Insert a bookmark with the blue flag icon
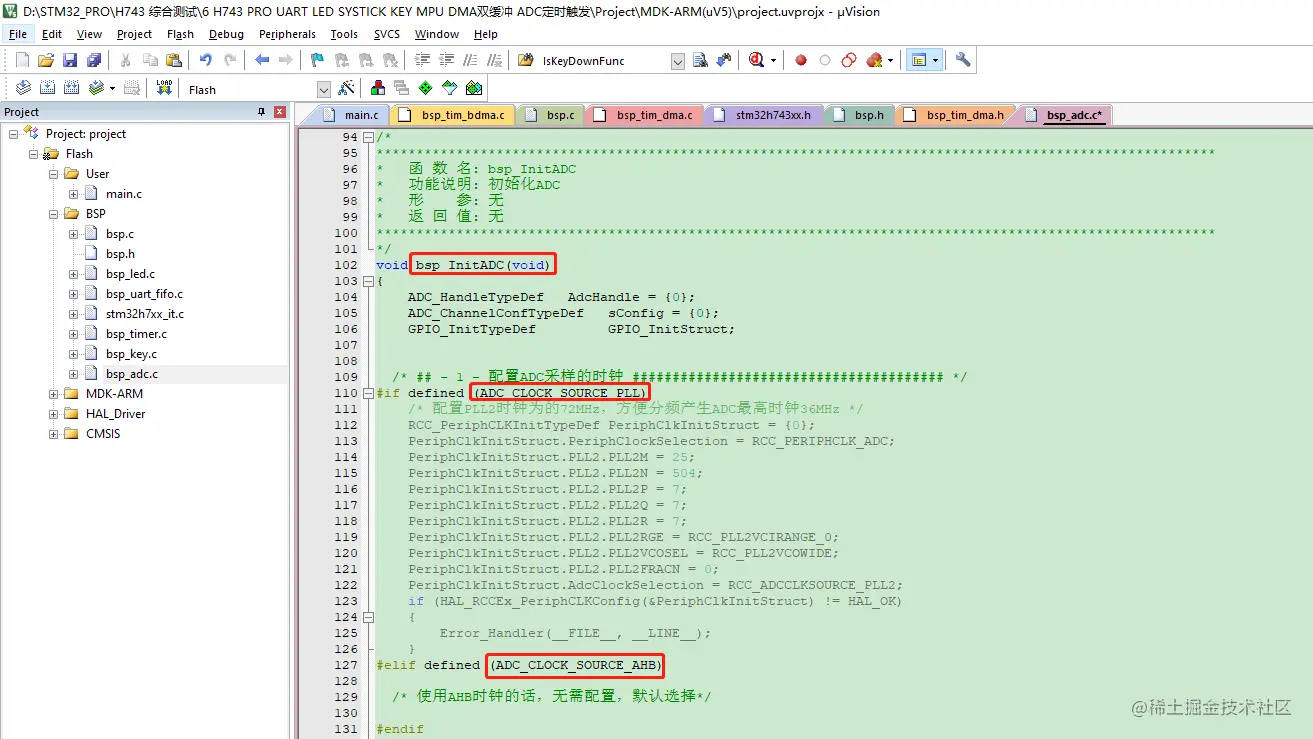1313x739 pixels. click(317, 61)
